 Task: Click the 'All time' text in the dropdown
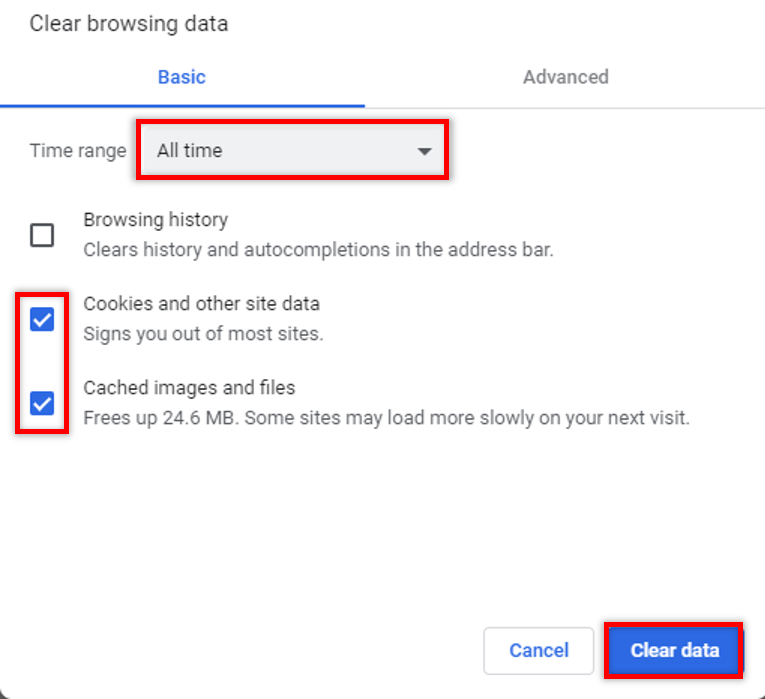coord(190,150)
